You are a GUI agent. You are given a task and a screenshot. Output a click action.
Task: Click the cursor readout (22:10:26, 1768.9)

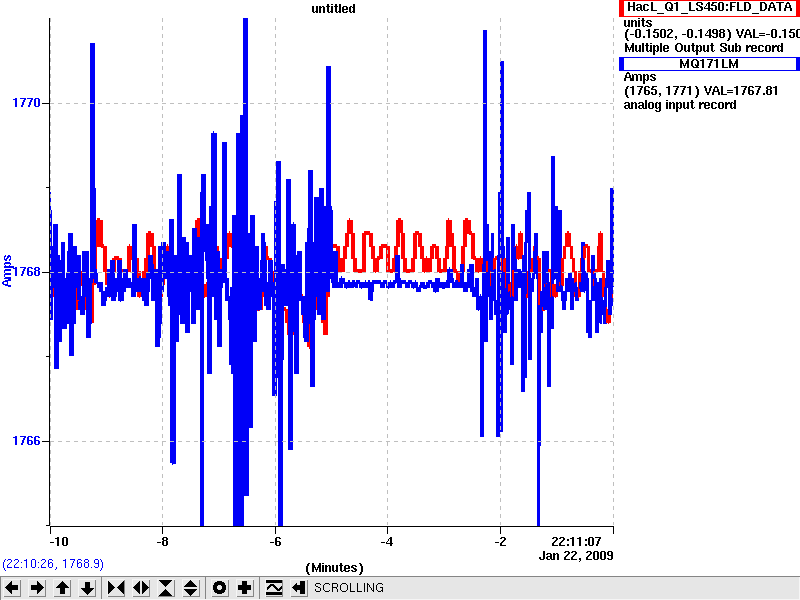click(53, 564)
